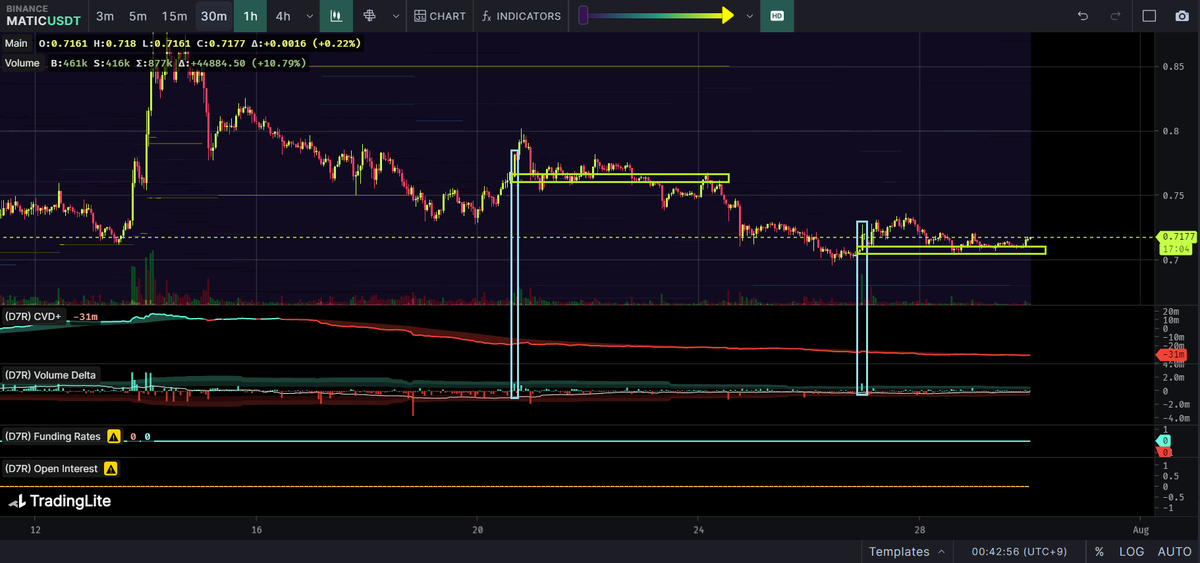Viewport: 1200px width, 563px height.
Task: Switch to the 3m timeframe
Action: 106,16
